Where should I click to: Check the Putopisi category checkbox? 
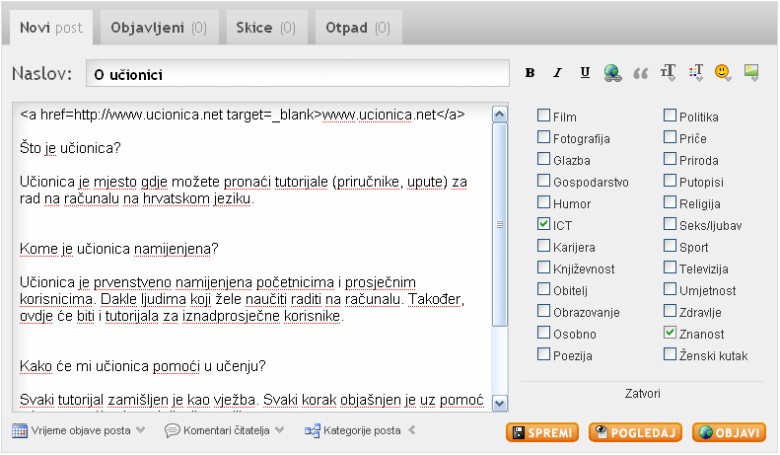tap(670, 181)
